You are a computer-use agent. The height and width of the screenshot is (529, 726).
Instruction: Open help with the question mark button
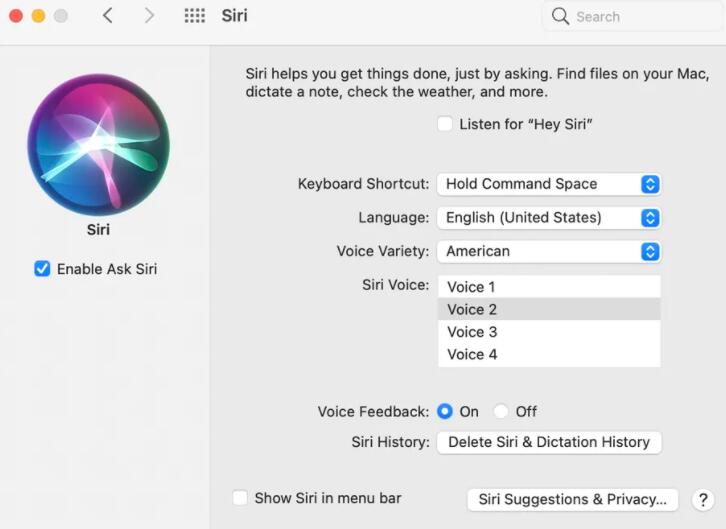[x=703, y=500]
